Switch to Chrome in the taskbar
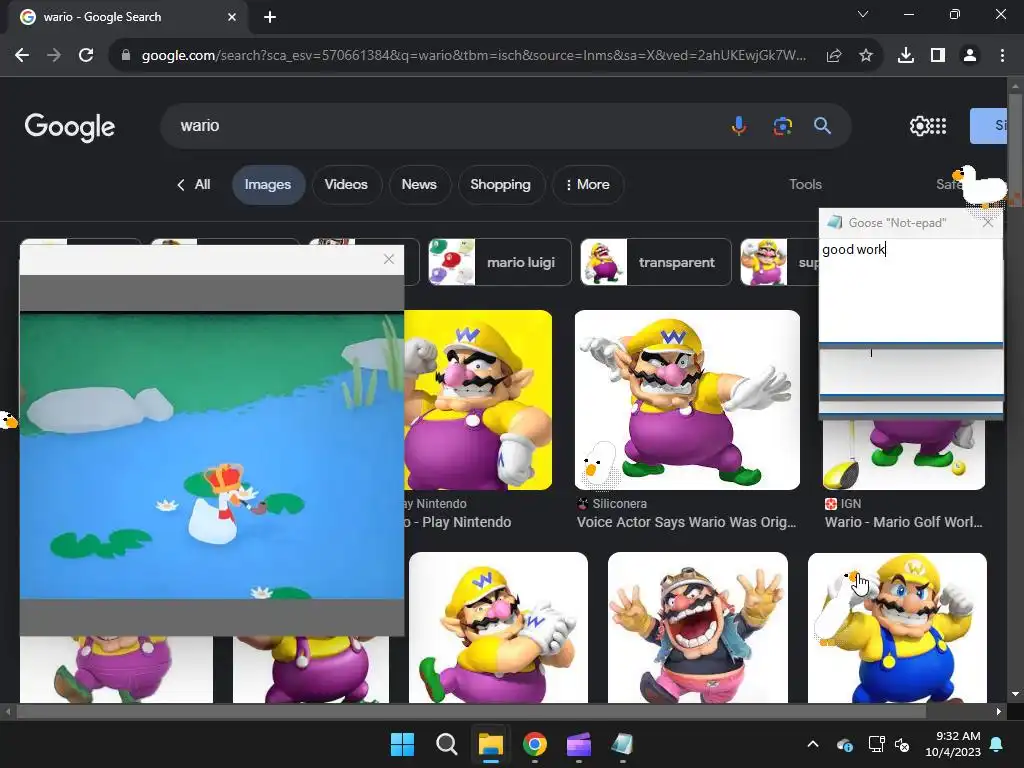Screen dimensions: 1024x768 click(x=535, y=744)
